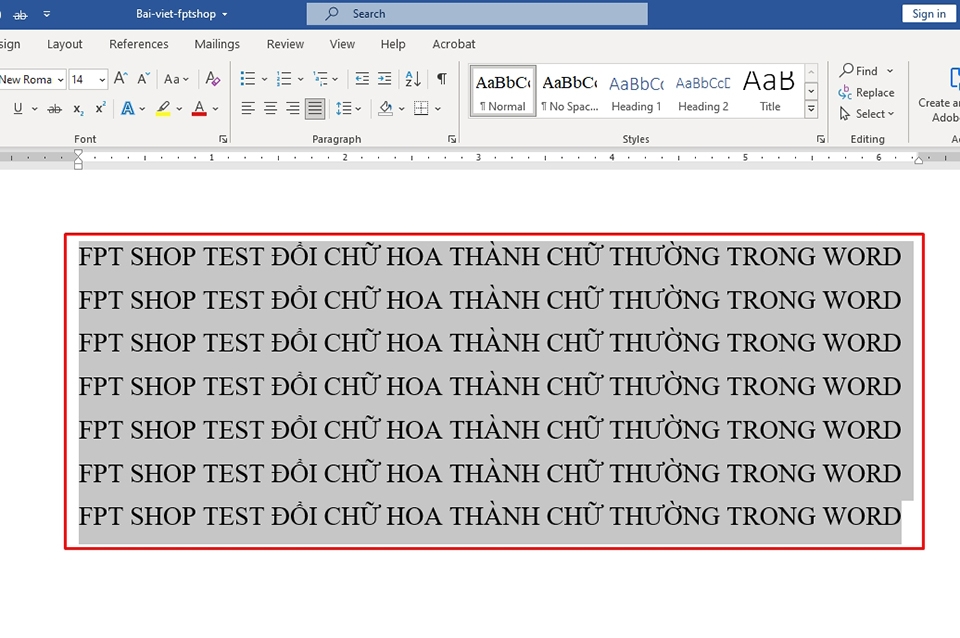Start a bulleted list
960x638 pixels.
pos(248,78)
